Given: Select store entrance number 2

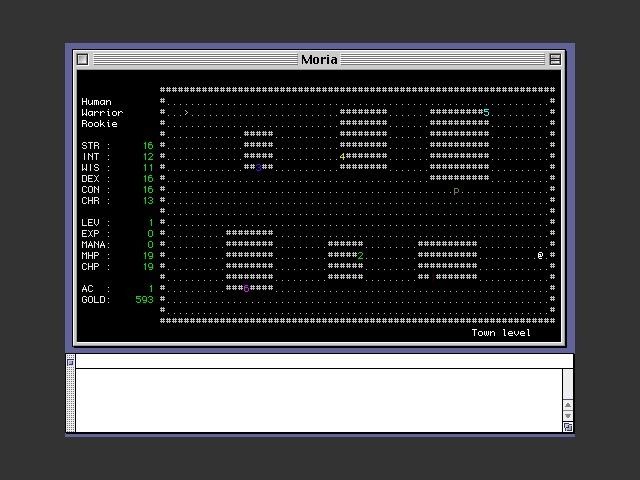Looking at the screenshot, I should [360, 256].
